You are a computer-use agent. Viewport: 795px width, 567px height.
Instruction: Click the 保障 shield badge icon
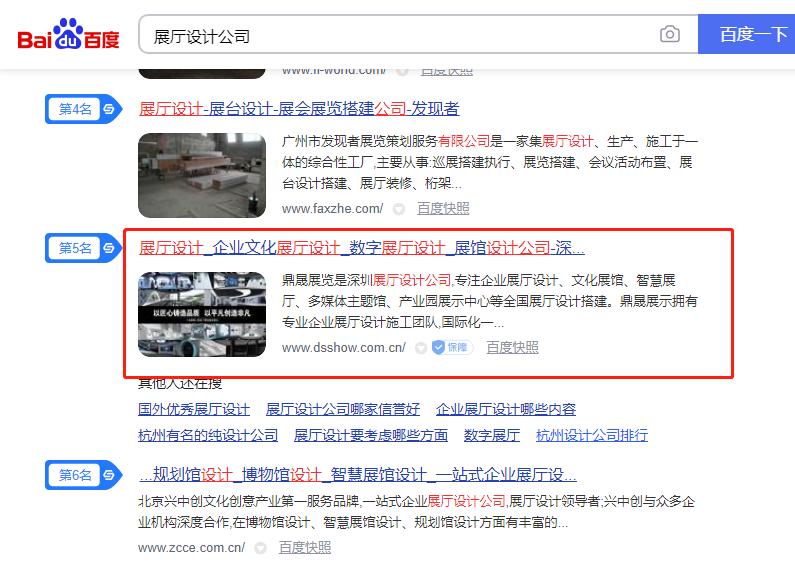click(x=452, y=347)
